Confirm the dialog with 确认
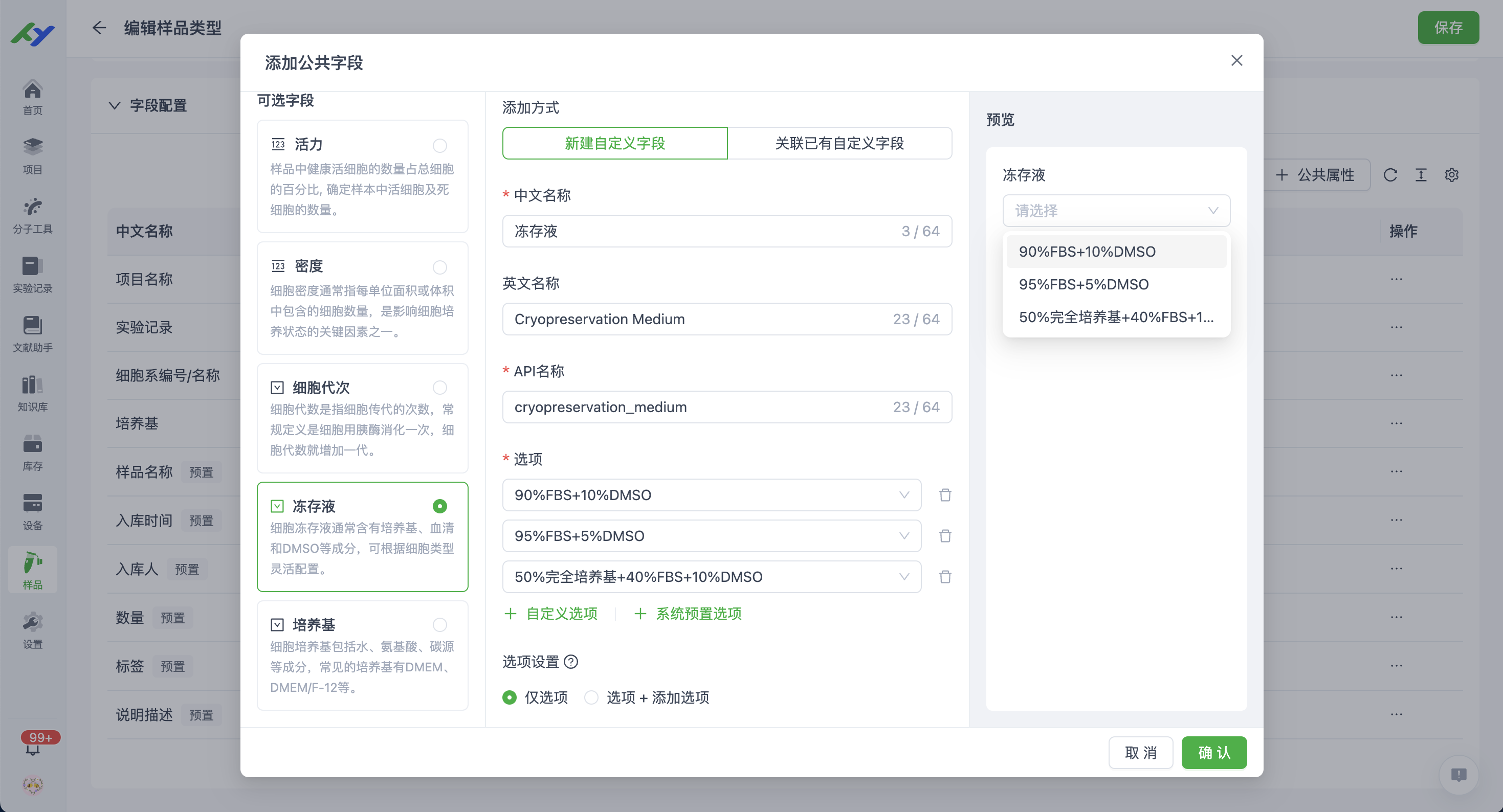This screenshot has height=812, width=1503. click(x=1213, y=753)
